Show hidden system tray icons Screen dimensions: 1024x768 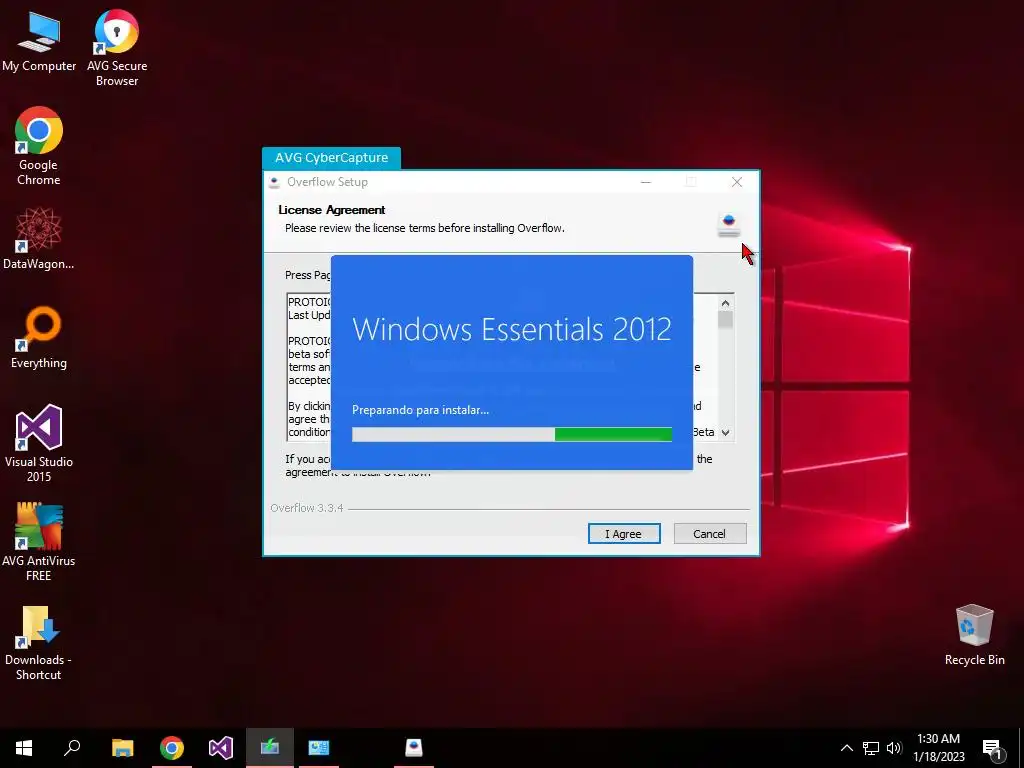(846, 748)
